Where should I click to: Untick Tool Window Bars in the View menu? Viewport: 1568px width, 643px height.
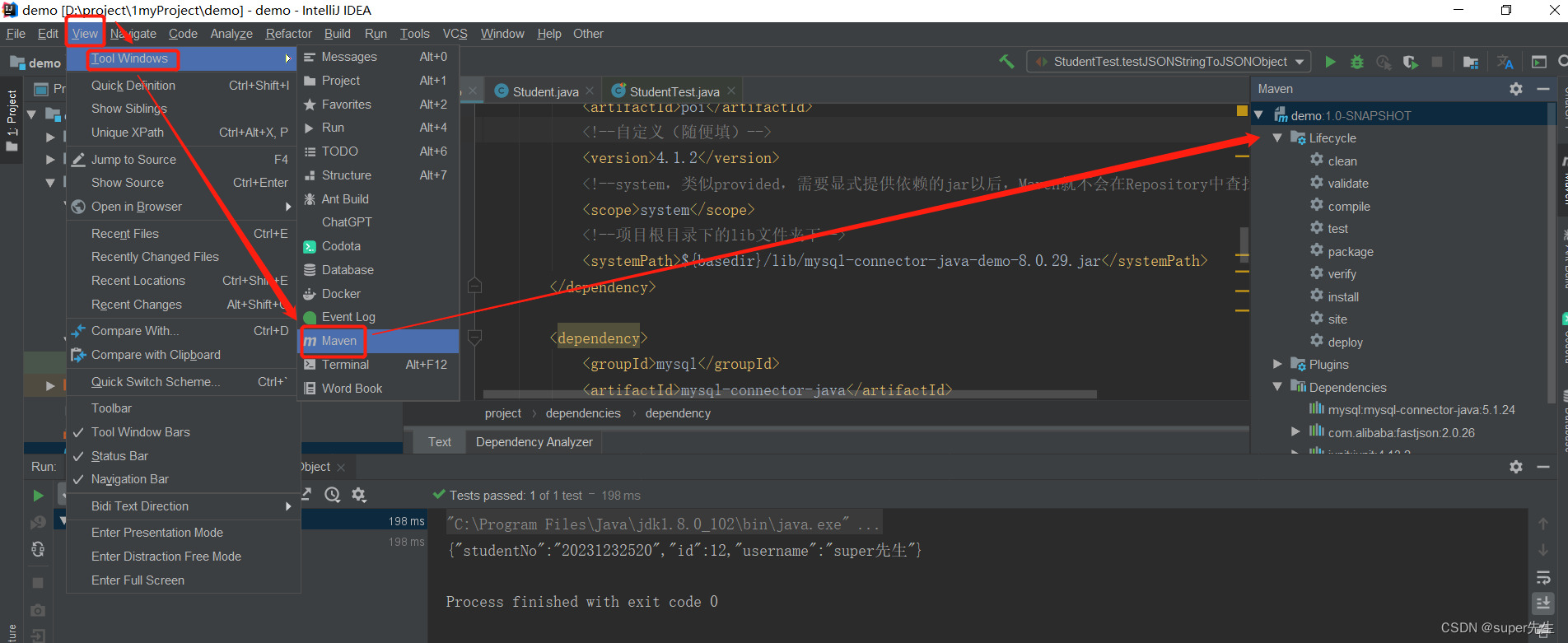click(183, 432)
